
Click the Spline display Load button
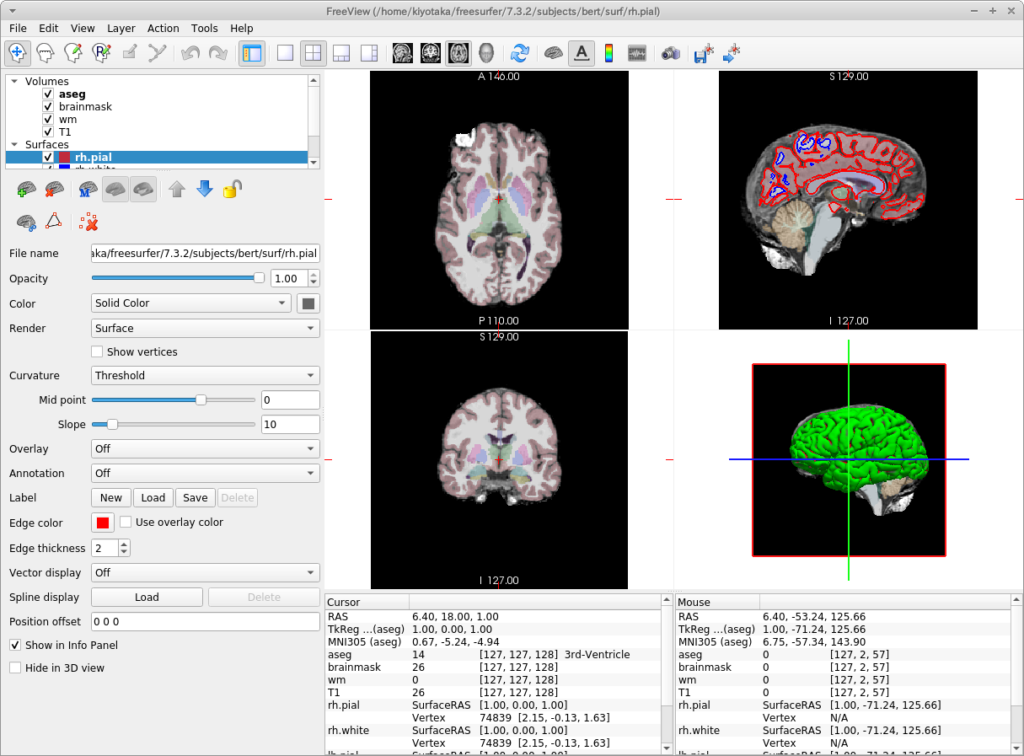(147, 597)
